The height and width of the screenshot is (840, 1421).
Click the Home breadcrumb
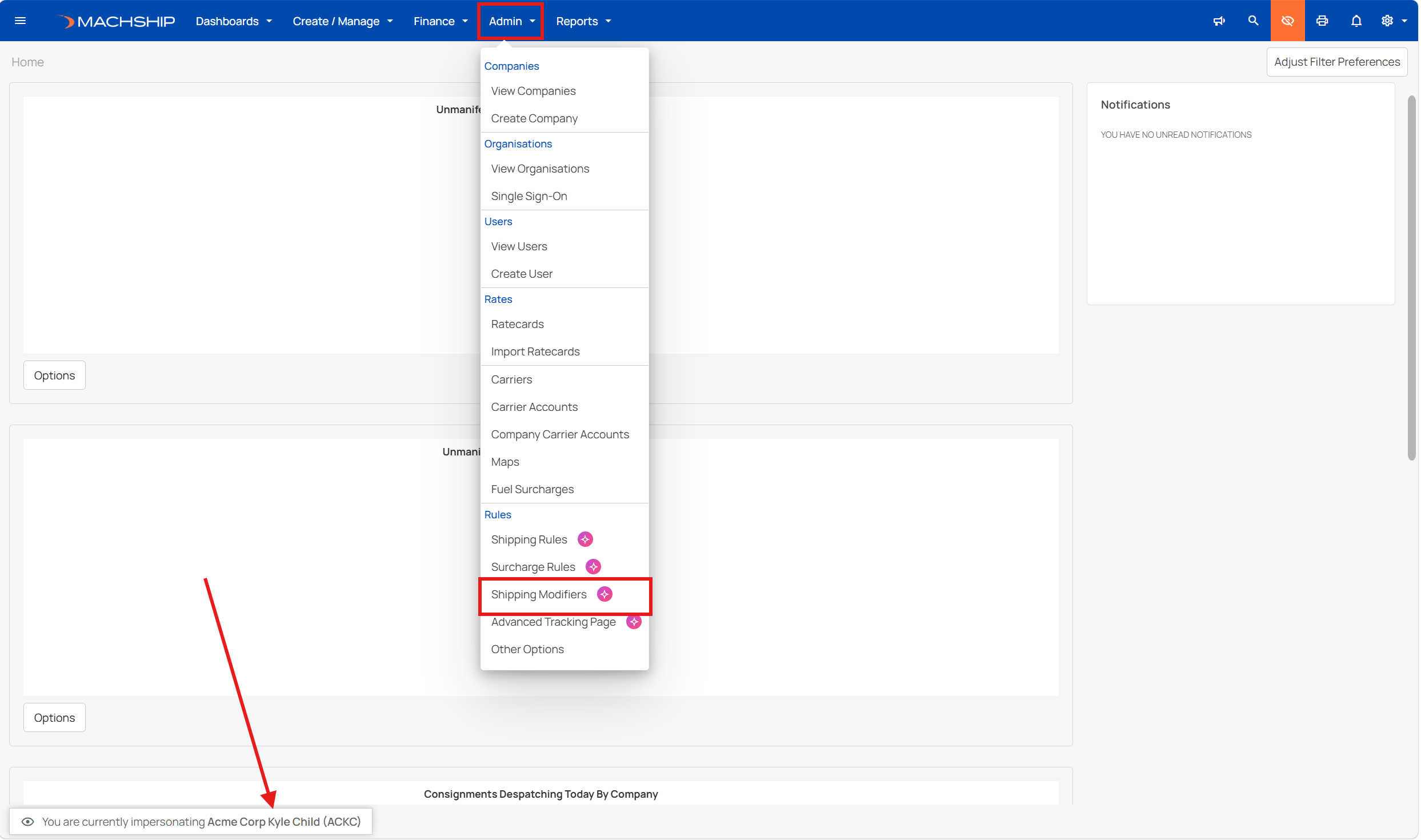pyautogui.click(x=27, y=62)
